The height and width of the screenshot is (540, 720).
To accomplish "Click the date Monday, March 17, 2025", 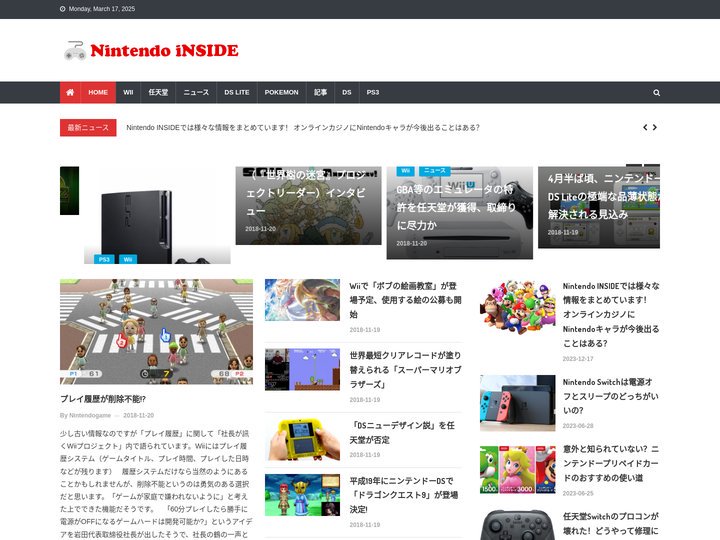I will (102, 9).
